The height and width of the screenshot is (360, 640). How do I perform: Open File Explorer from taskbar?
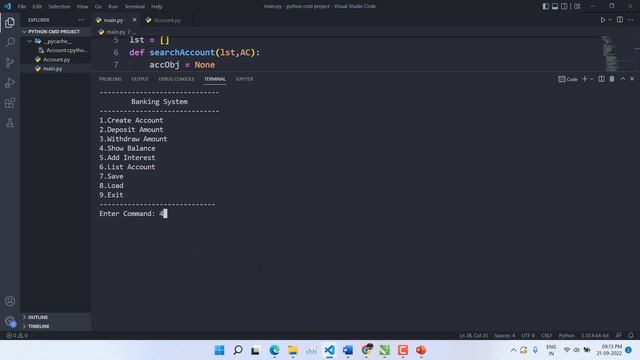[x=293, y=350]
